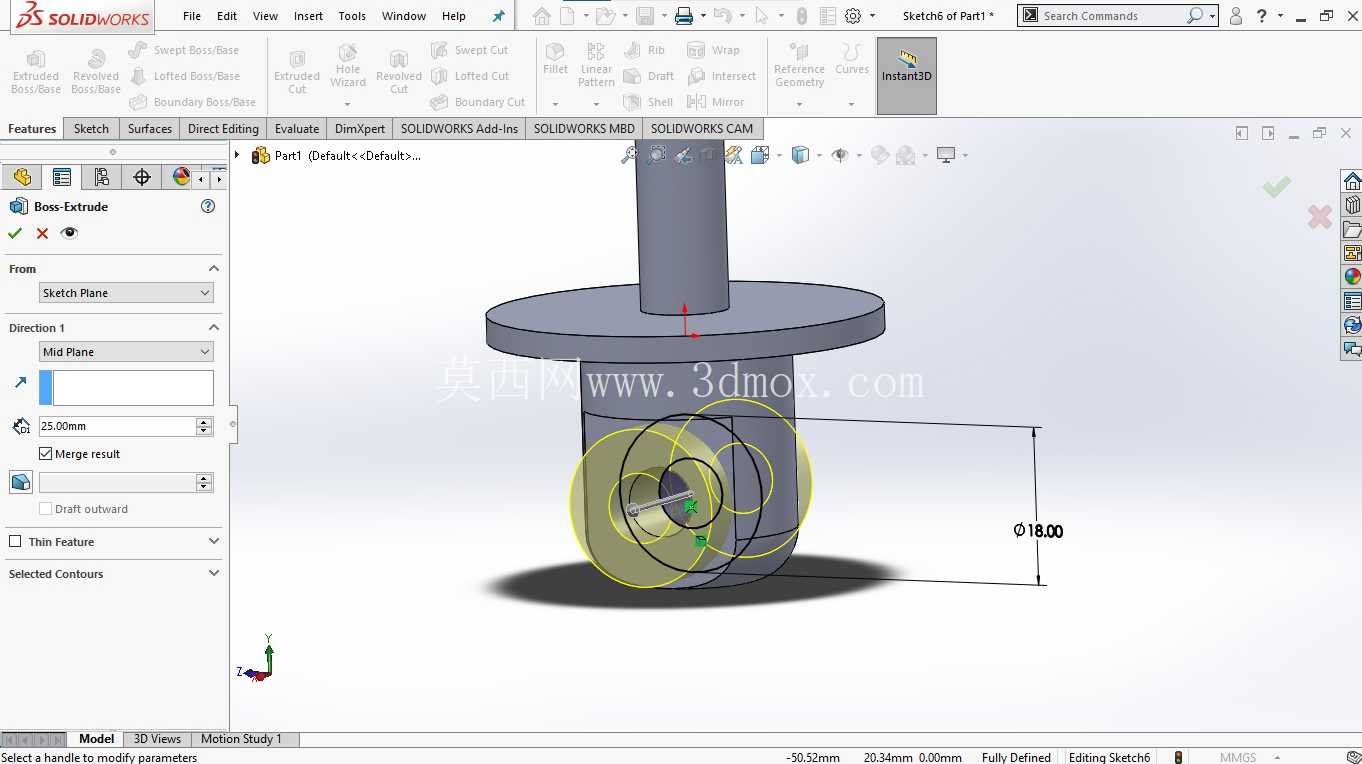Image resolution: width=1362 pixels, height=764 pixels.
Task: Click Extruded Boss/Base tool
Action: coord(36,72)
